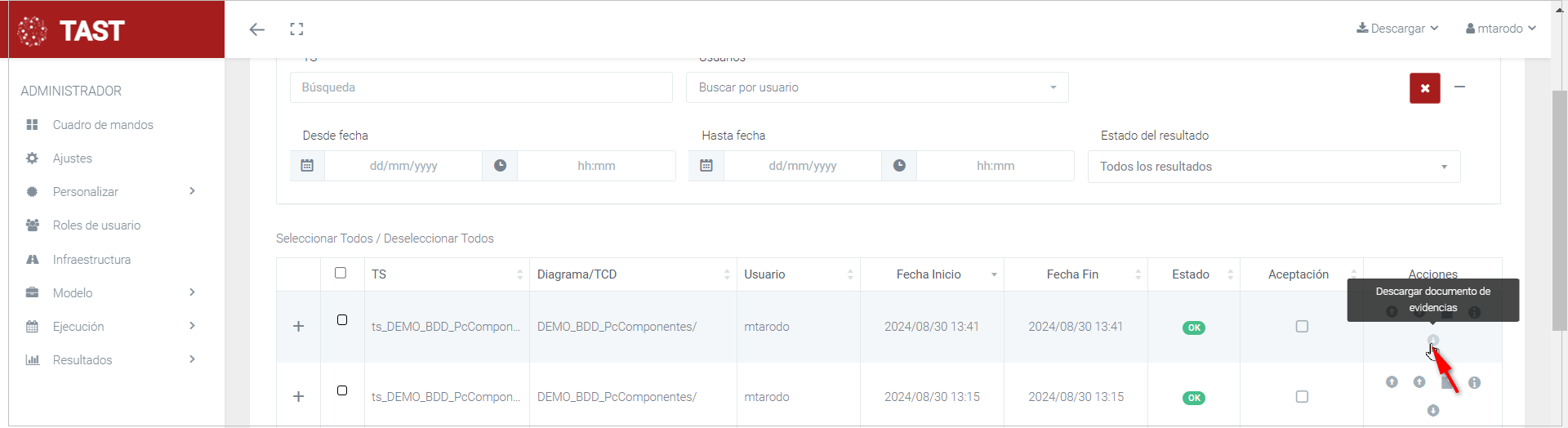
Task: Click the Búsqueda search field
Action: tap(480, 87)
